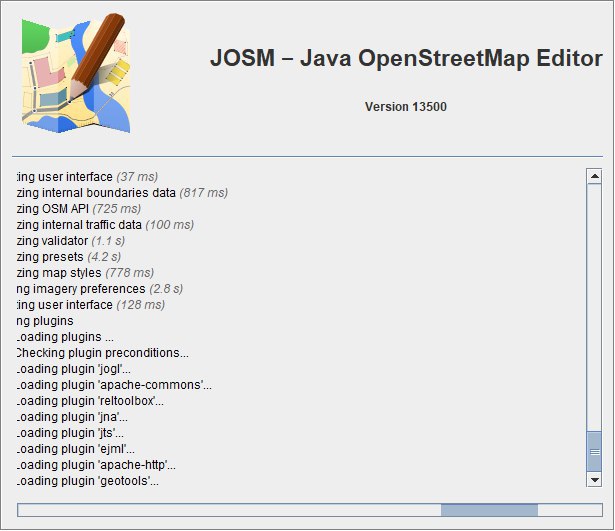Click the 'JOSM – Java OpenStreetMap Editor' title
The image size is (615, 531).
click(406, 59)
